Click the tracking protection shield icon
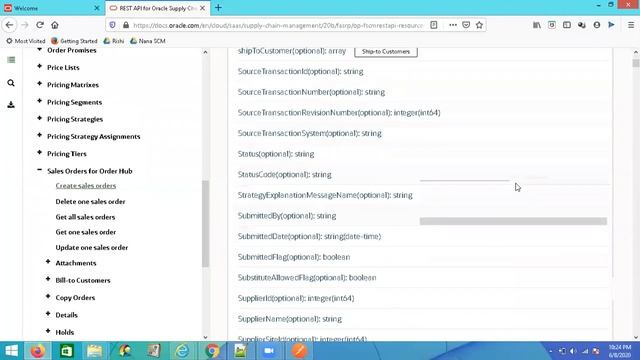This screenshot has width=640, height=360. coord(113,25)
